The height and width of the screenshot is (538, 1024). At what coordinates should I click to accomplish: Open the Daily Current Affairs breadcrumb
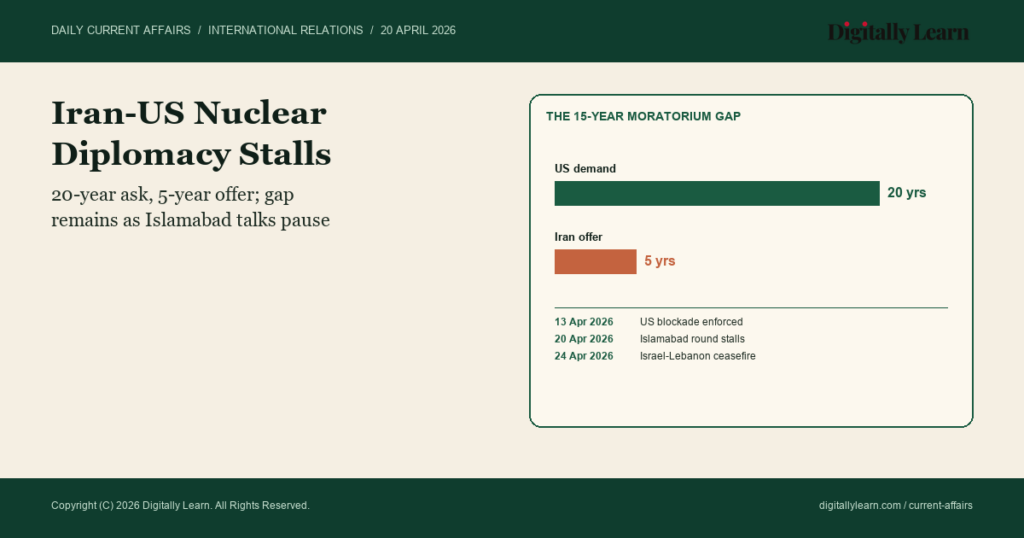point(121,30)
